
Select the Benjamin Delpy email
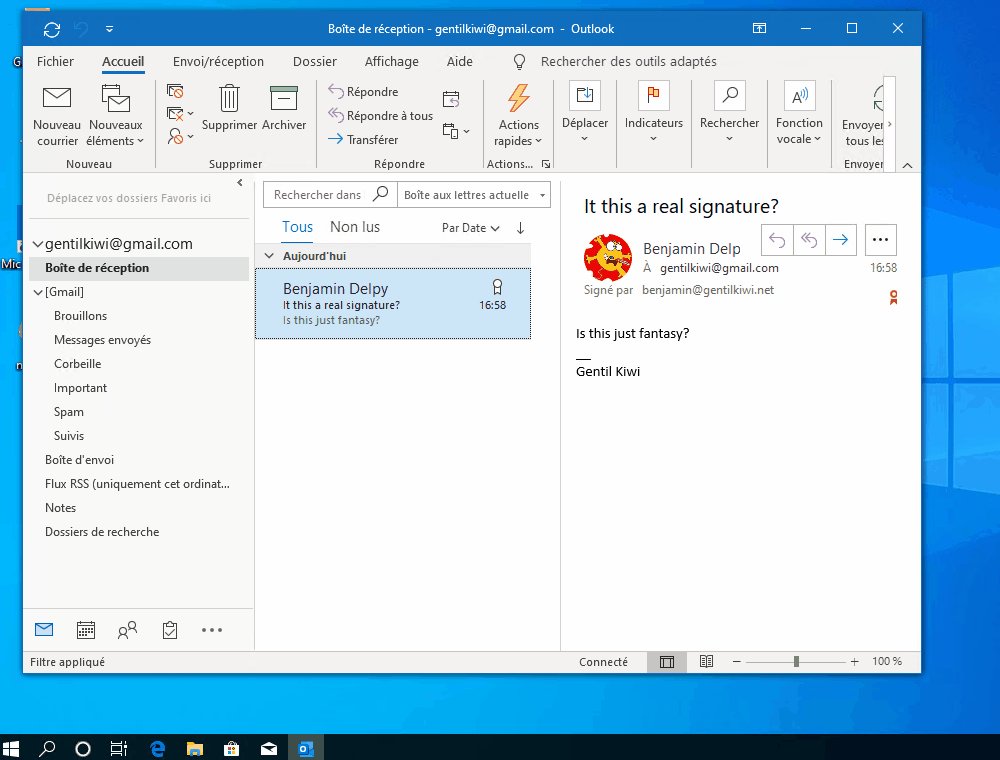pyautogui.click(x=393, y=303)
